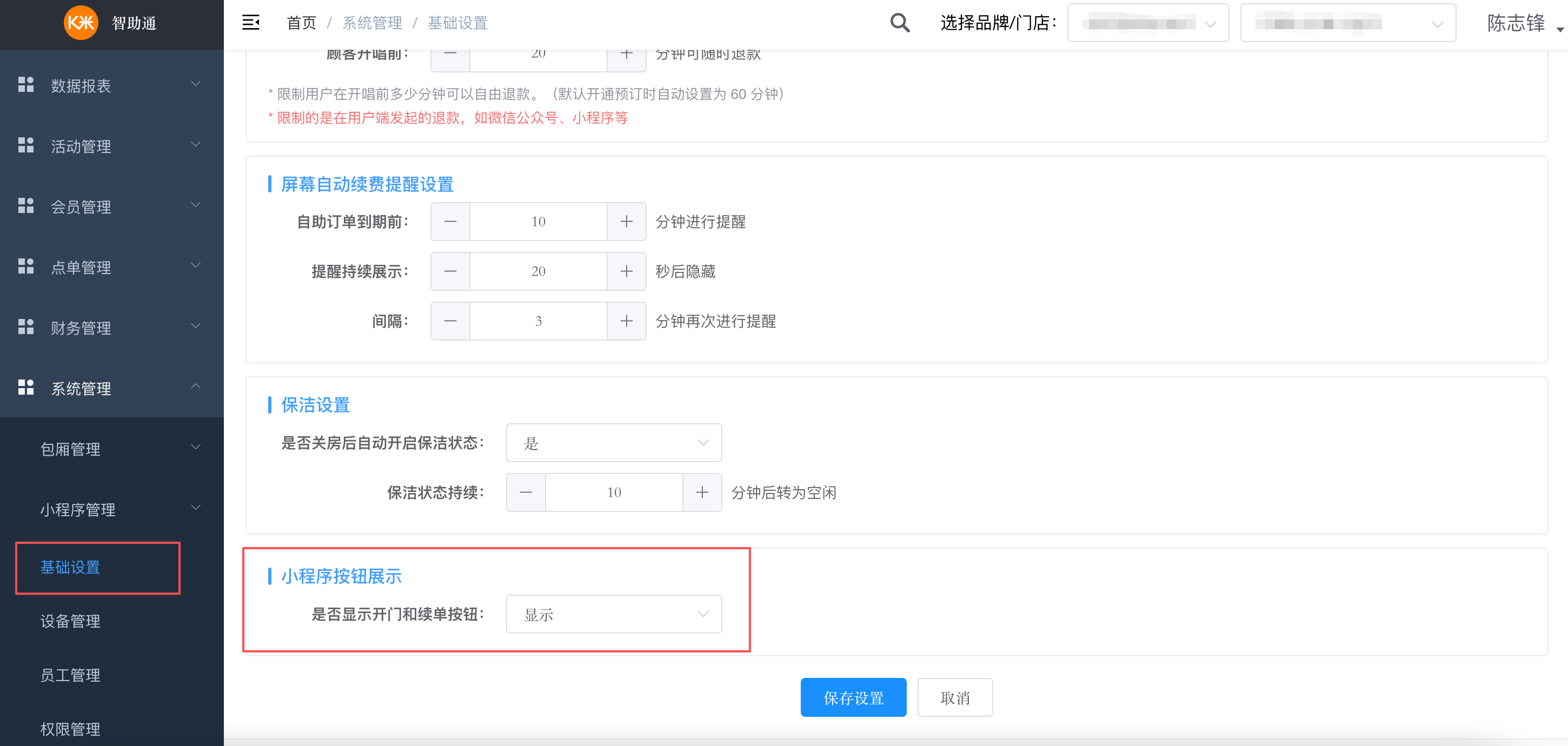This screenshot has height=746, width=1568.
Task: Select 基础设置 in the sidebar
Action: (x=70, y=568)
